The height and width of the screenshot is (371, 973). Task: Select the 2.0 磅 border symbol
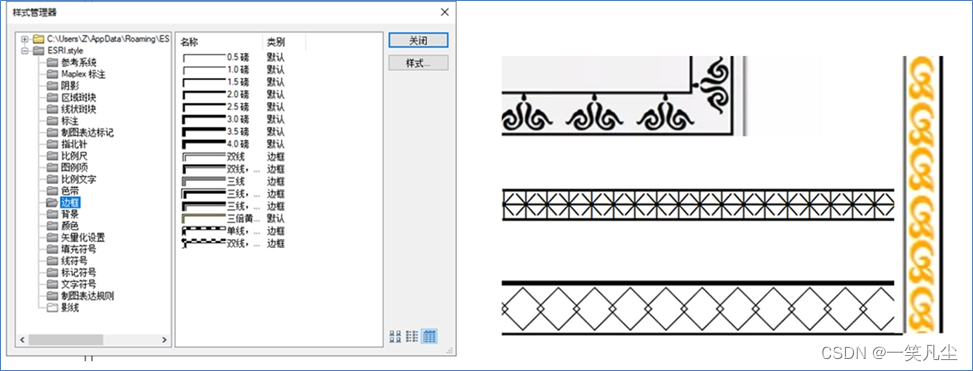pyautogui.click(x=215, y=94)
